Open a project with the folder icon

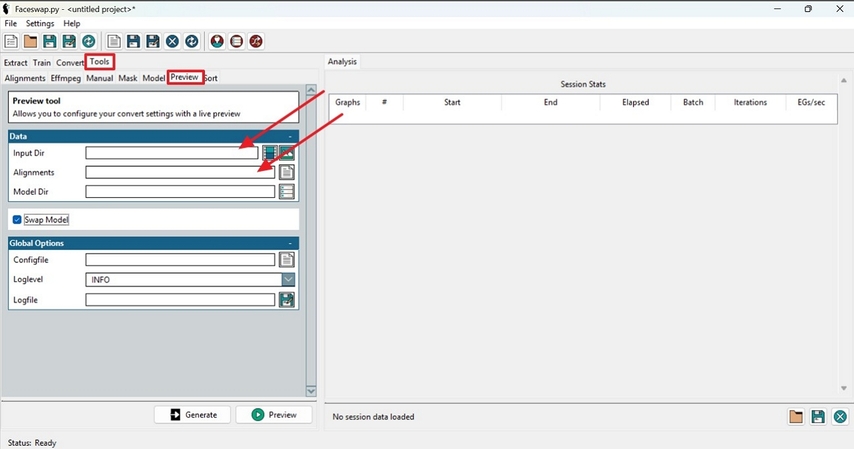point(30,41)
